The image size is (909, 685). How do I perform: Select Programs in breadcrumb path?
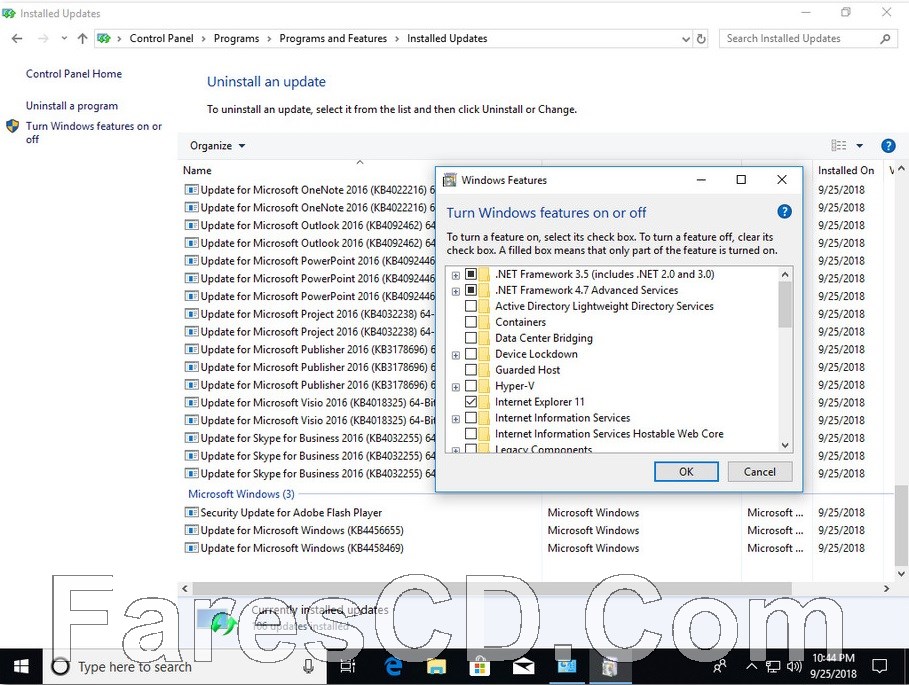237,38
